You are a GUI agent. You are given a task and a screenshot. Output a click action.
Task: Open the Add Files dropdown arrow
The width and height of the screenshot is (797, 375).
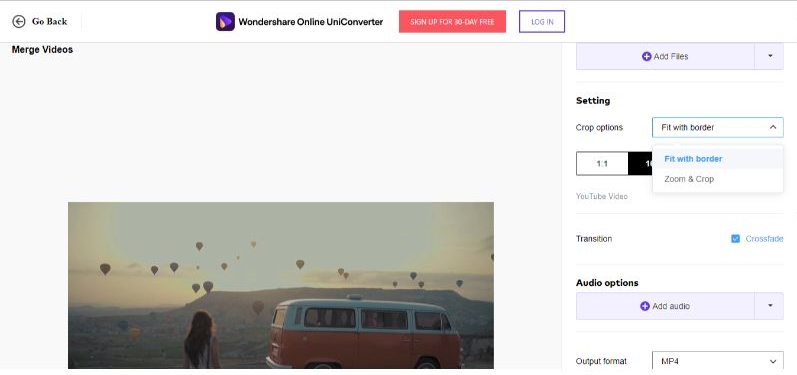coord(770,56)
